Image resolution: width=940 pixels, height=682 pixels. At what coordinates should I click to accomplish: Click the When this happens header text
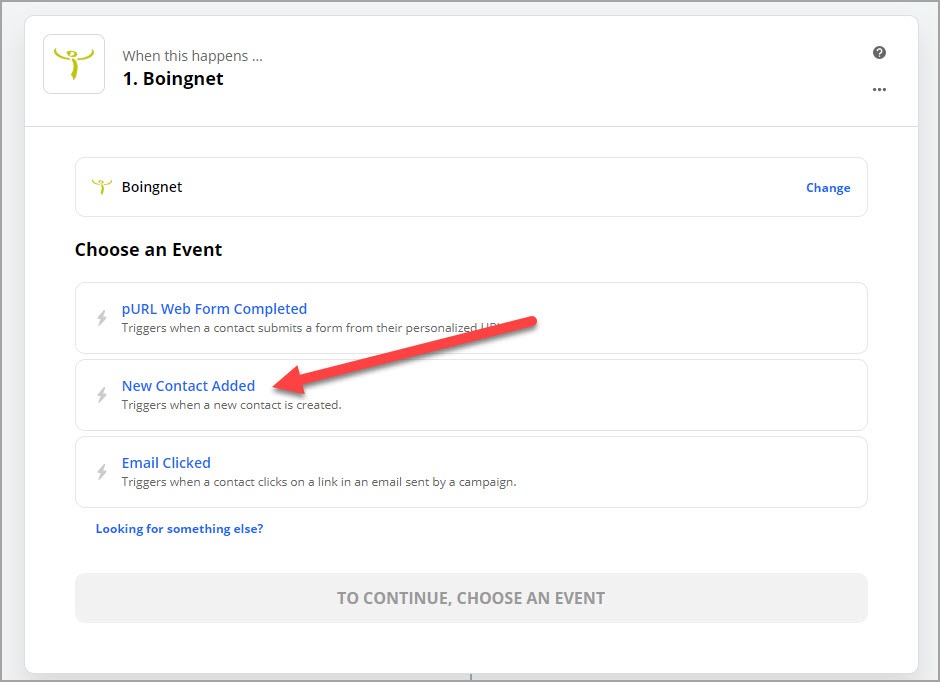[192, 56]
